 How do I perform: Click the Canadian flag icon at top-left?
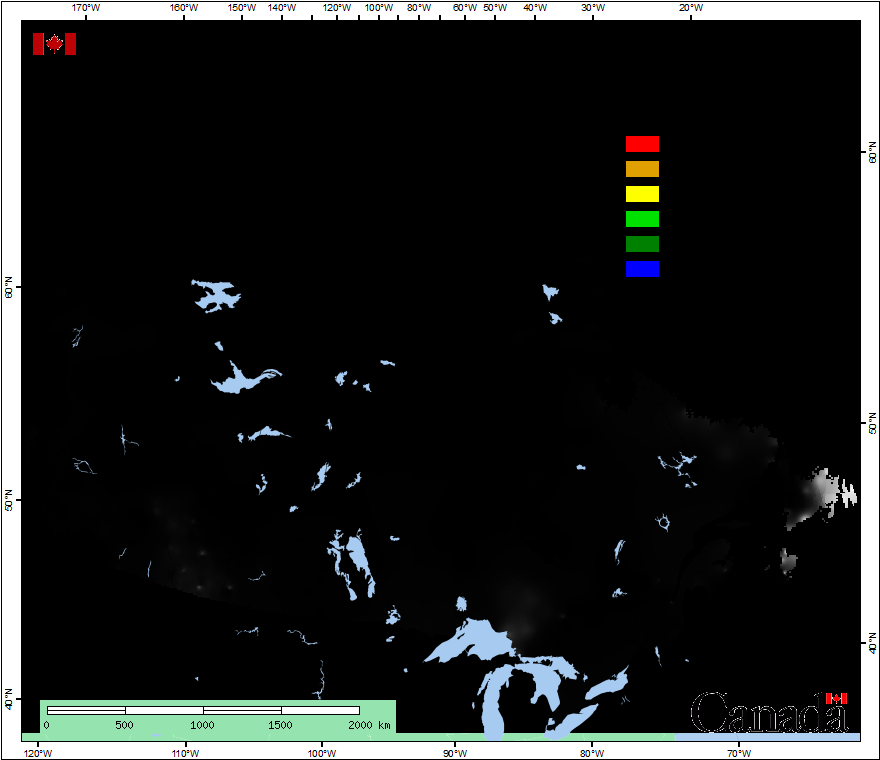54,44
